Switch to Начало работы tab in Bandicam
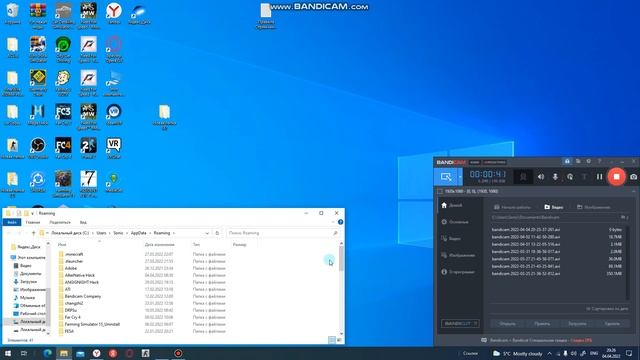The height and width of the screenshot is (360, 640). [512, 207]
